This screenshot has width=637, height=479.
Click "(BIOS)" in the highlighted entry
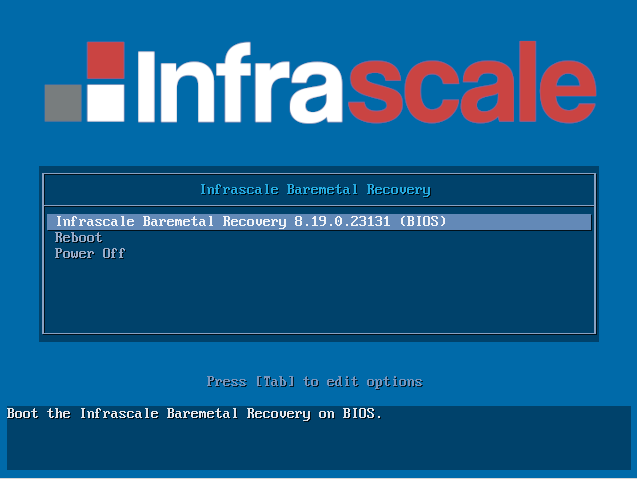click(421, 221)
